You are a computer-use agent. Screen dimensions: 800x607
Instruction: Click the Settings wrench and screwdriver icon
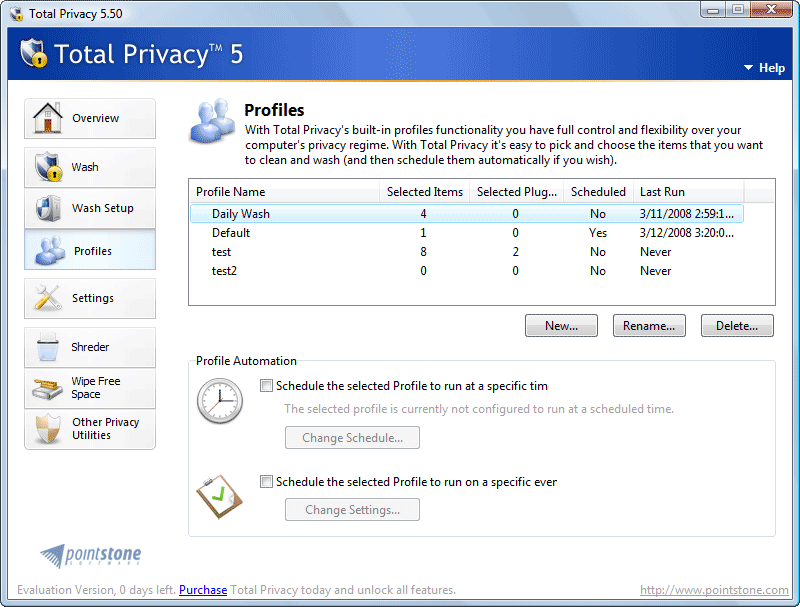pos(47,297)
